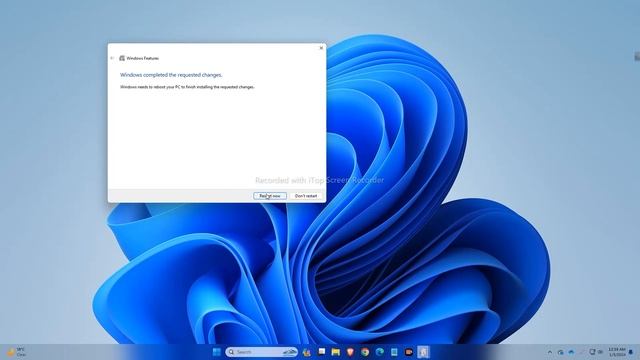The height and width of the screenshot is (360, 640).
Task: Click the Restart now button
Action: pyautogui.click(x=270, y=196)
